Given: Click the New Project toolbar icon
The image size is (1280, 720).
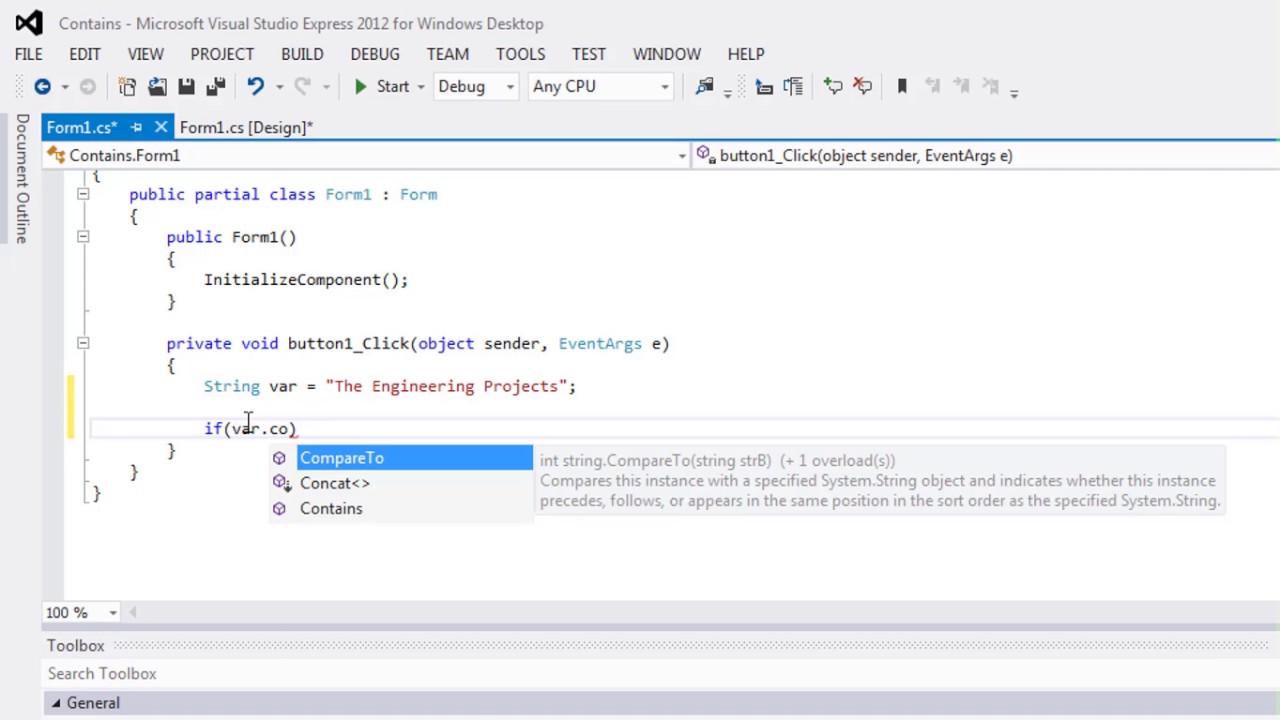Looking at the screenshot, I should point(127,87).
